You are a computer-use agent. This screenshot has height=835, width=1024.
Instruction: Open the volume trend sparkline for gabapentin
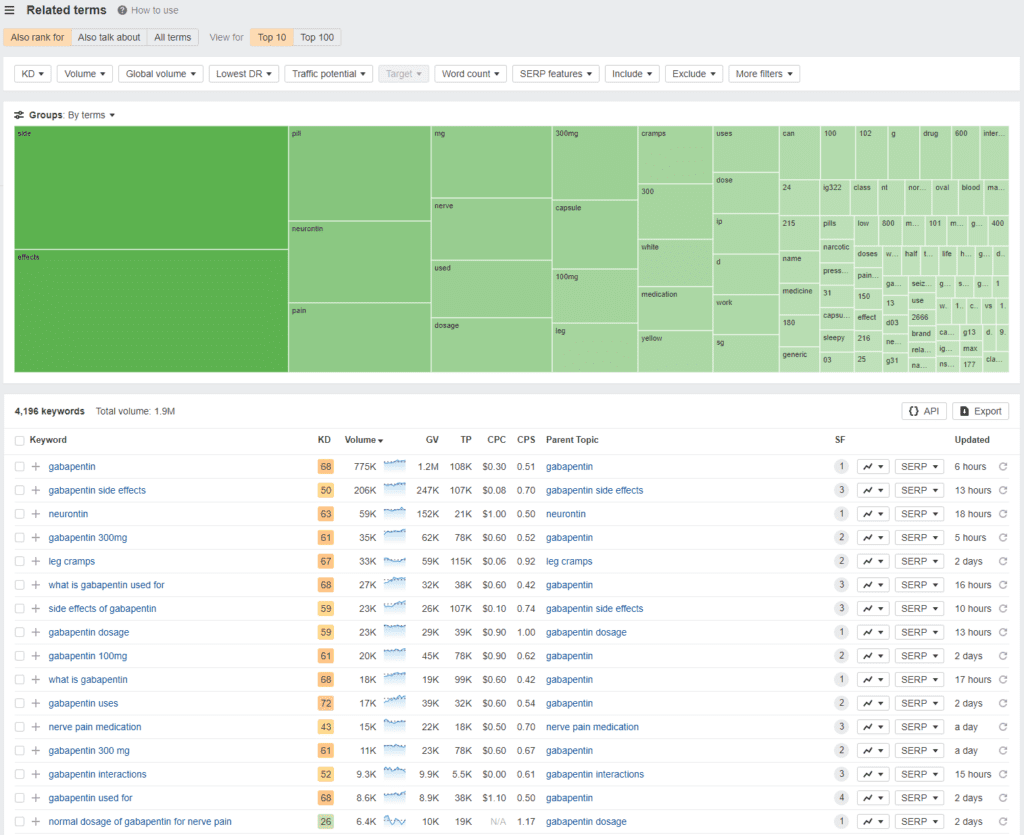(x=394, y=466)
